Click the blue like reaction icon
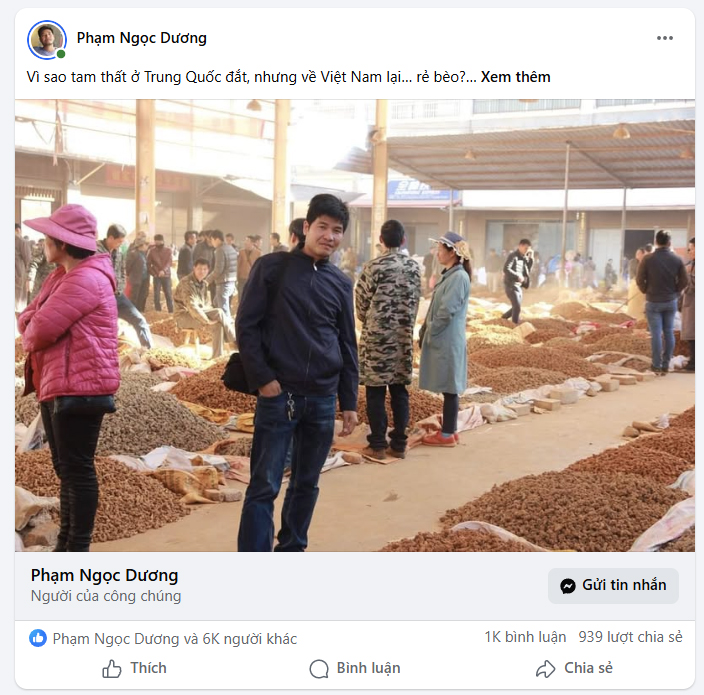704x695 pixels. click(38, 638)
